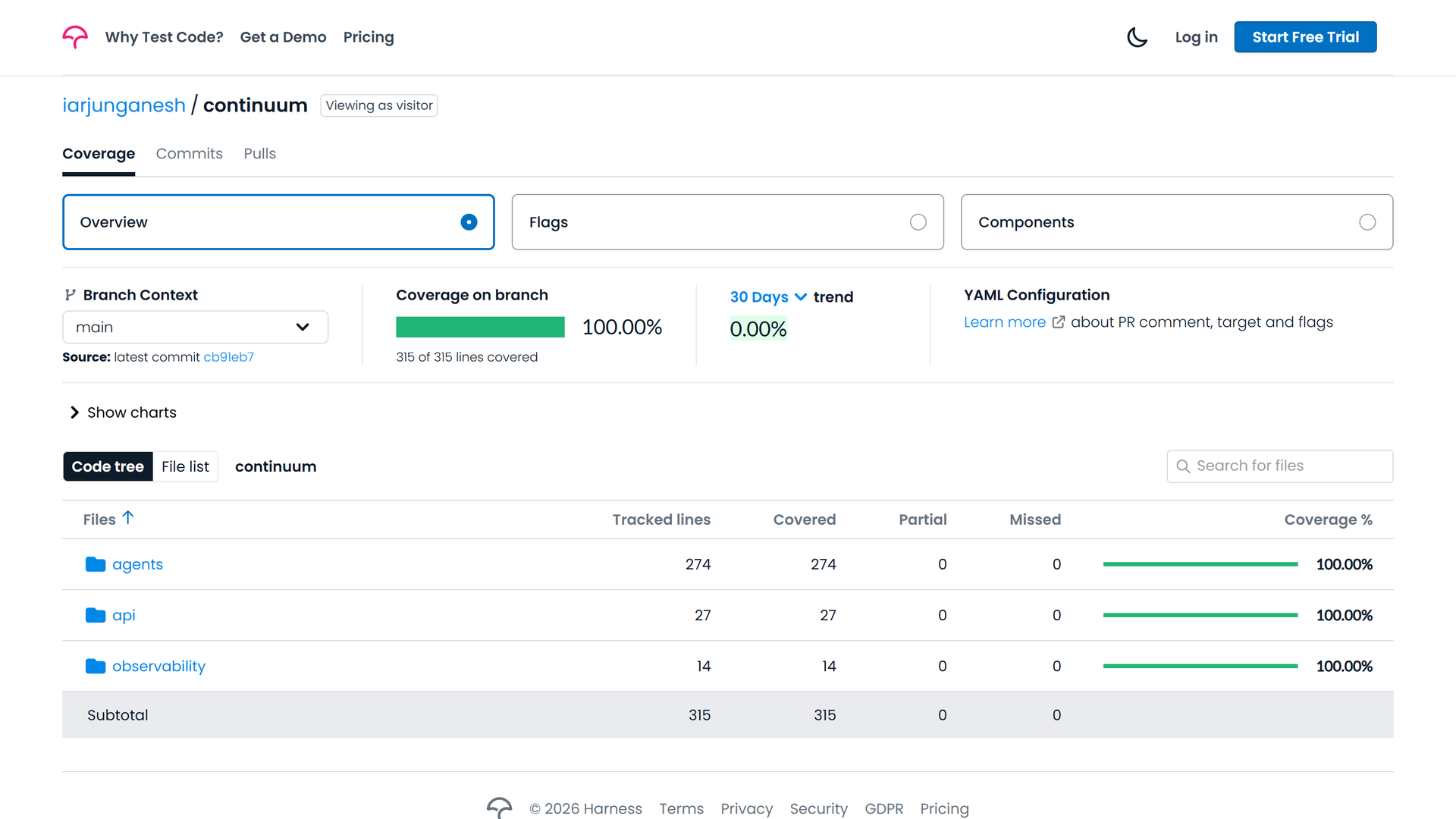Toggle dark mode with moon icon
Image resolution: width=1456 pixels, height=819 pixels.
[1137, 37]
